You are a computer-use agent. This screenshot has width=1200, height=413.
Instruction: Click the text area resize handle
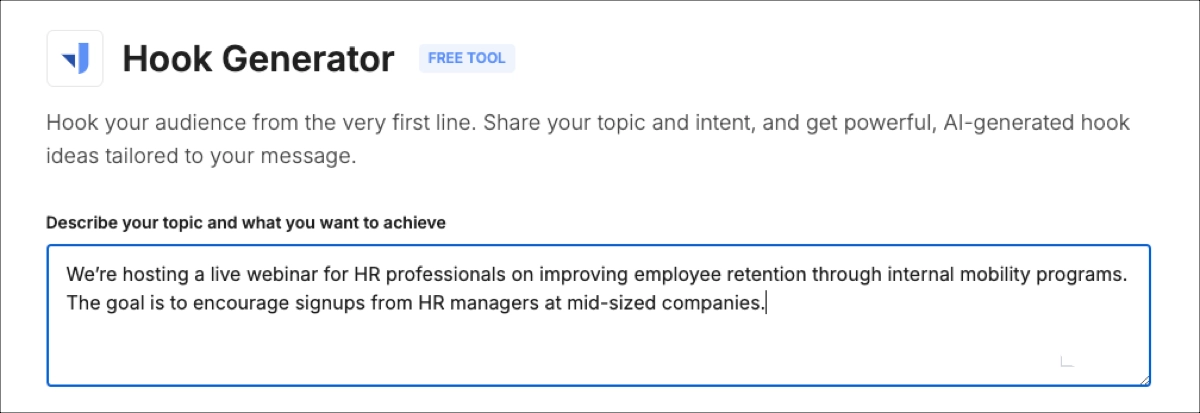click(x=1143, y=379)
